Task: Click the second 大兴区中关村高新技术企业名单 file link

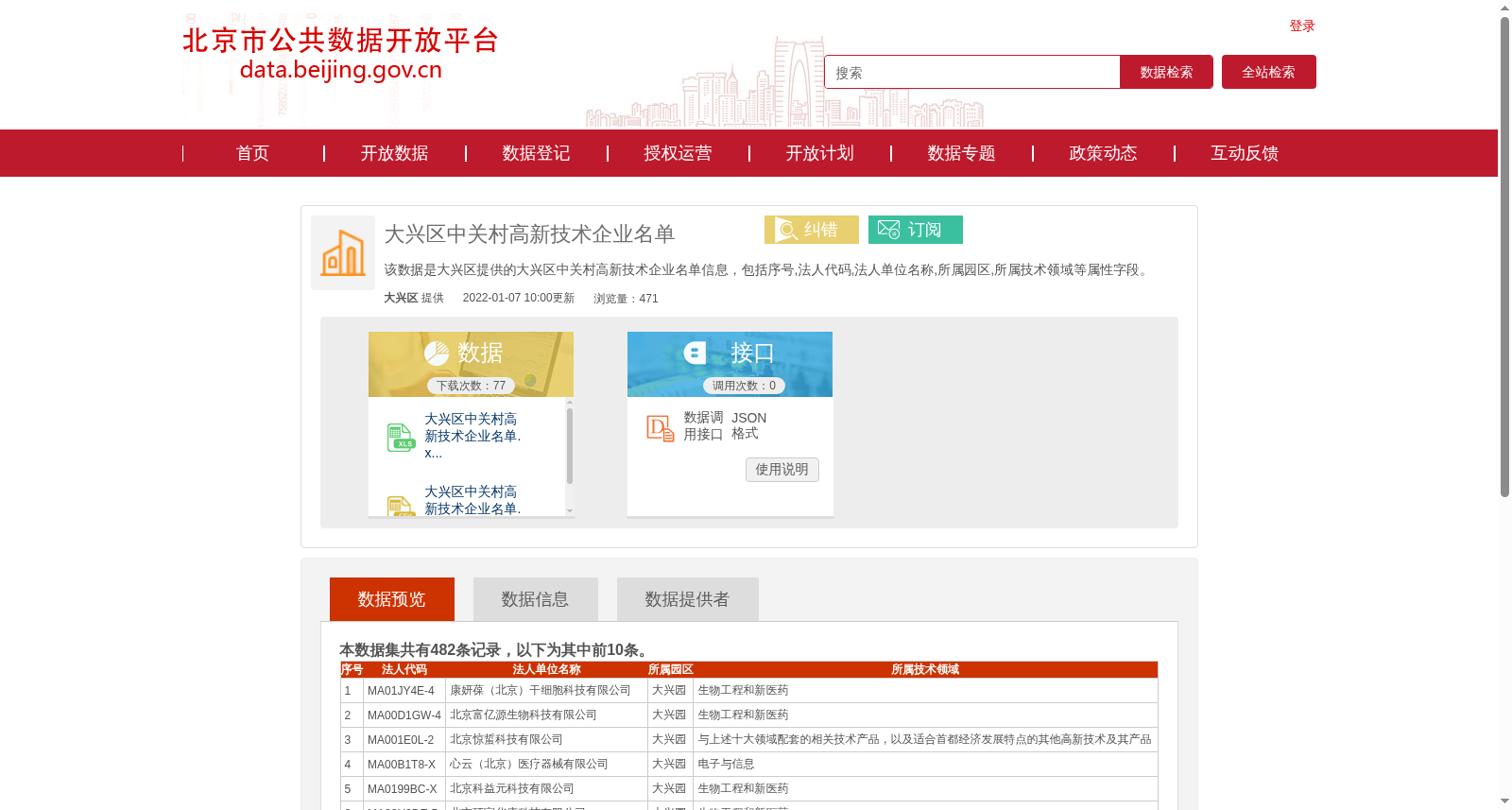Action: (x=472, y=500)
